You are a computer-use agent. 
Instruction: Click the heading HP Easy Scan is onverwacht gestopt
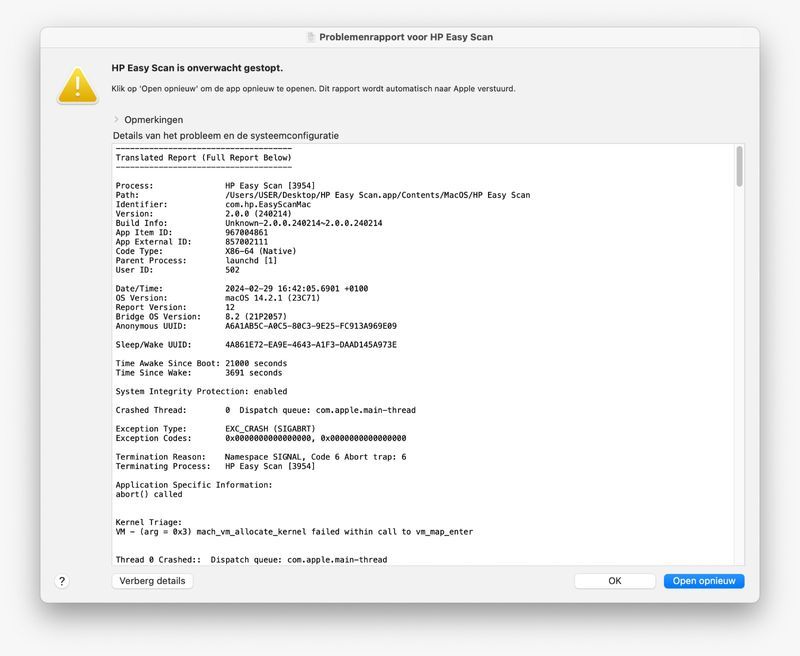pos(197,68)
